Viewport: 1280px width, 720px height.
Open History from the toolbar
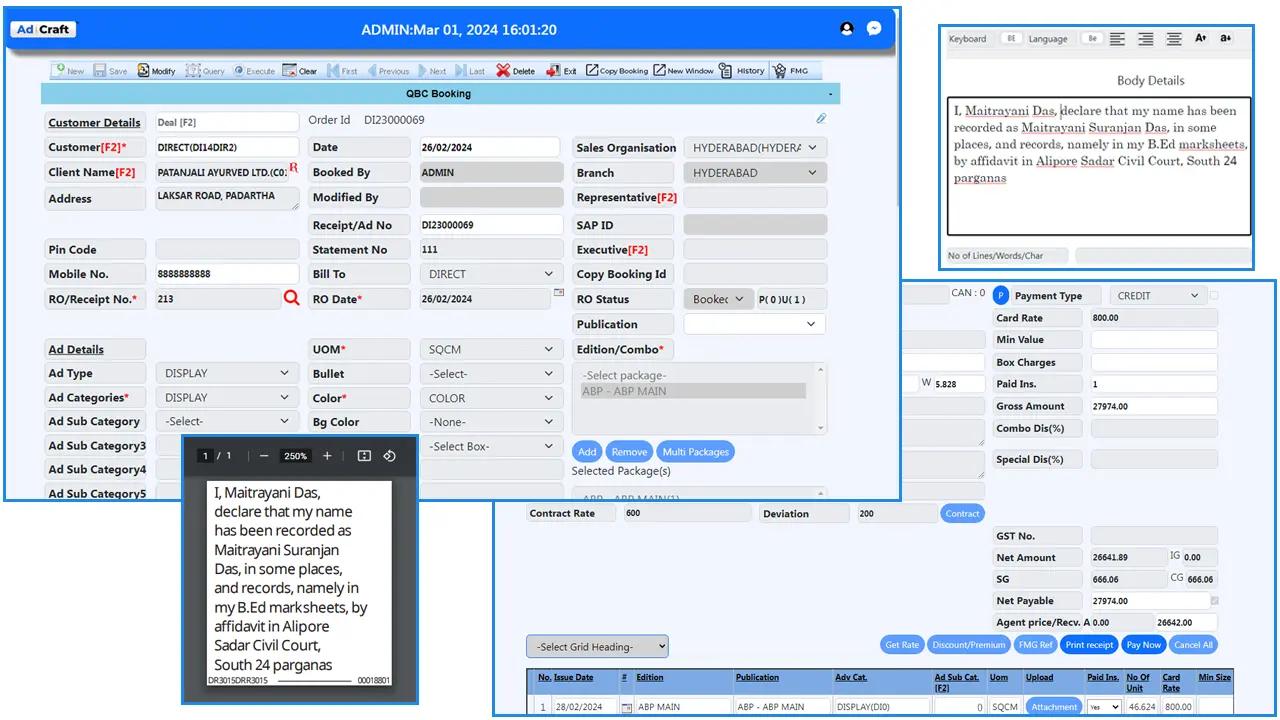point(741,71)
